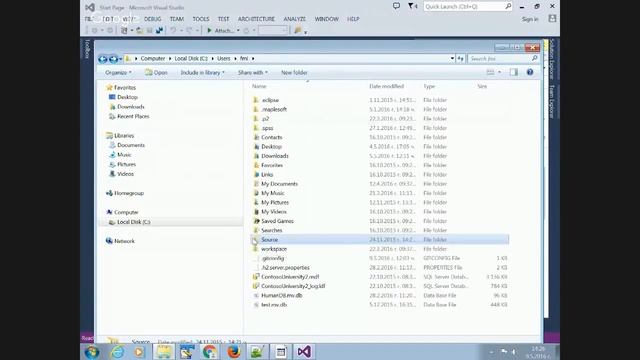Open the ANALYZE menu in Visual Studio
Image resolution: width=640 pixels, height=360 pixels.
(x=294, y=19)
